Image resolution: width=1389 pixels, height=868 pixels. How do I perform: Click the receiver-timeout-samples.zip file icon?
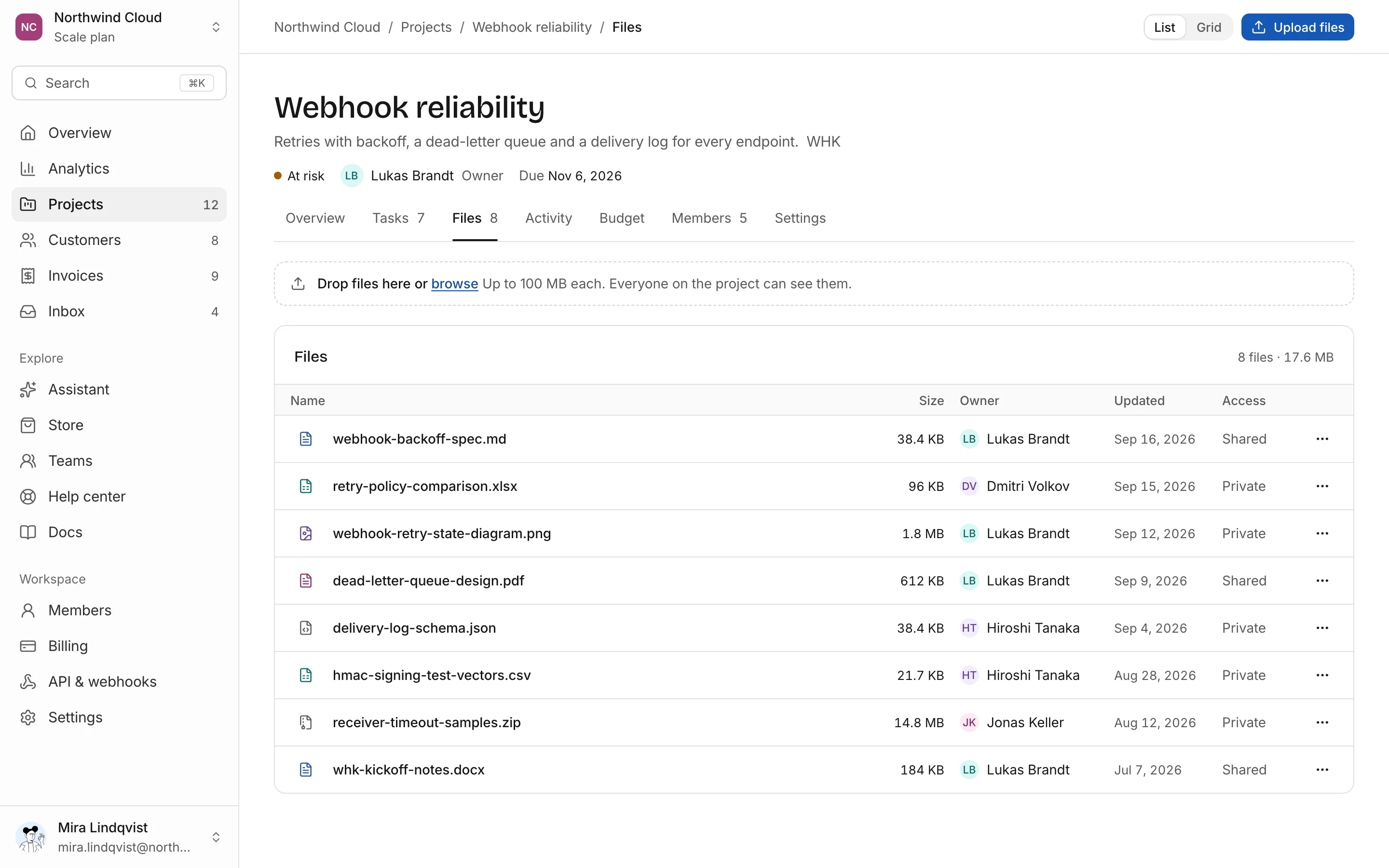click(x=306, y=722)
